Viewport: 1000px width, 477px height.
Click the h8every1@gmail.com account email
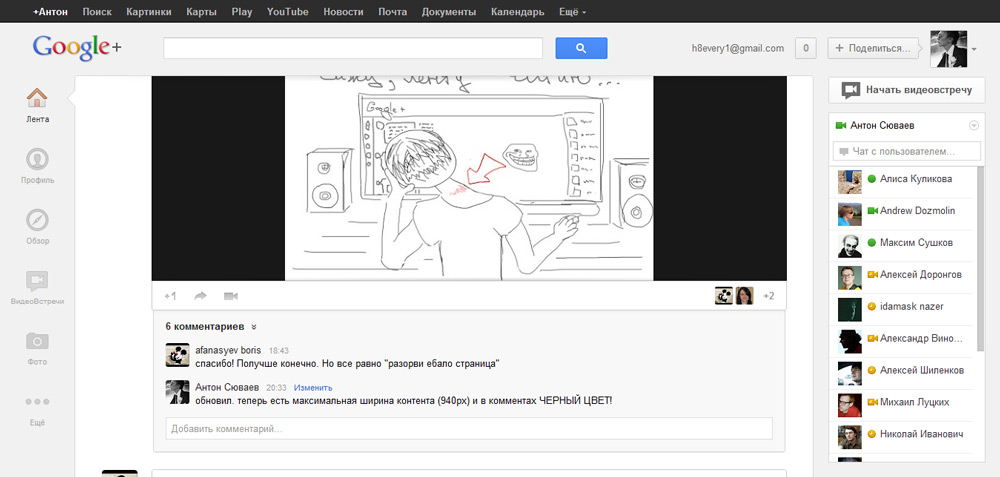pyautogui.click(x=738, y=48)
